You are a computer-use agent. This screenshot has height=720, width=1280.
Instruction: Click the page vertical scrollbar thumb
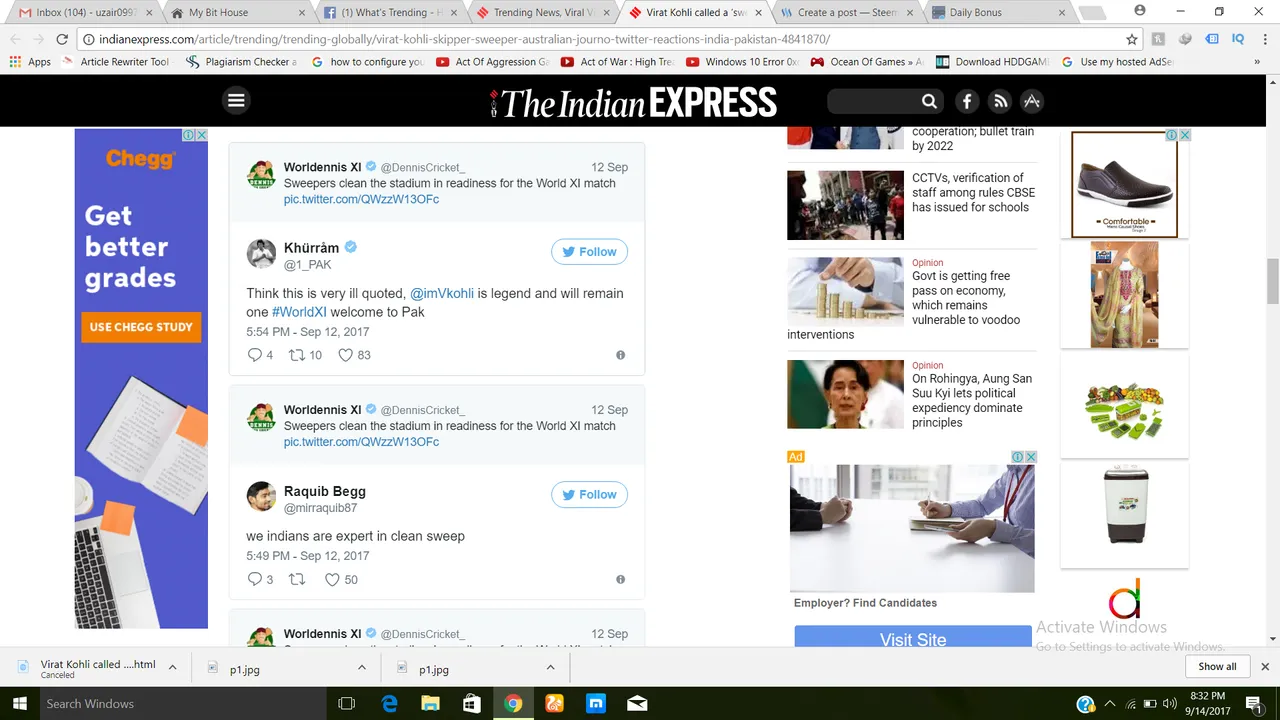pos(1272,281)
